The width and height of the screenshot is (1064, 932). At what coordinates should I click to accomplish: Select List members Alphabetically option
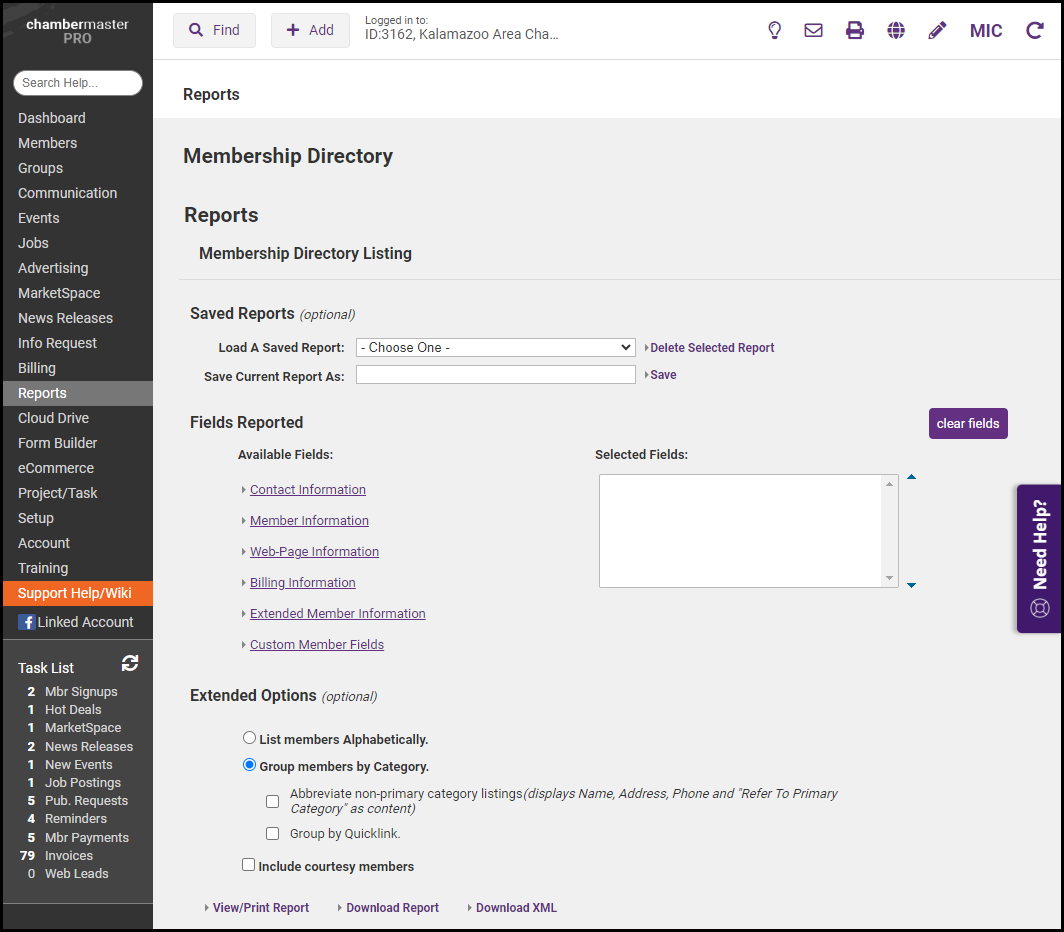tap(249, 738)
